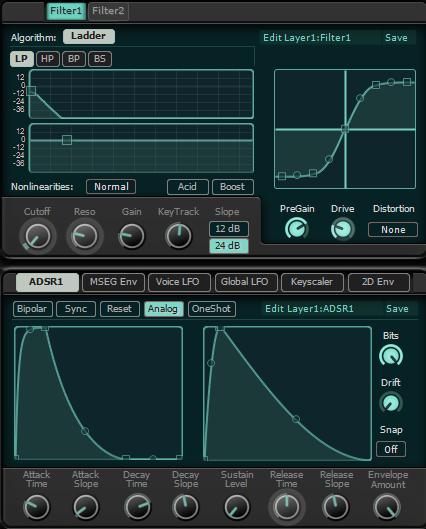Click the Attack Time knob
426x529 pixels.
click(x=36, y=507)
